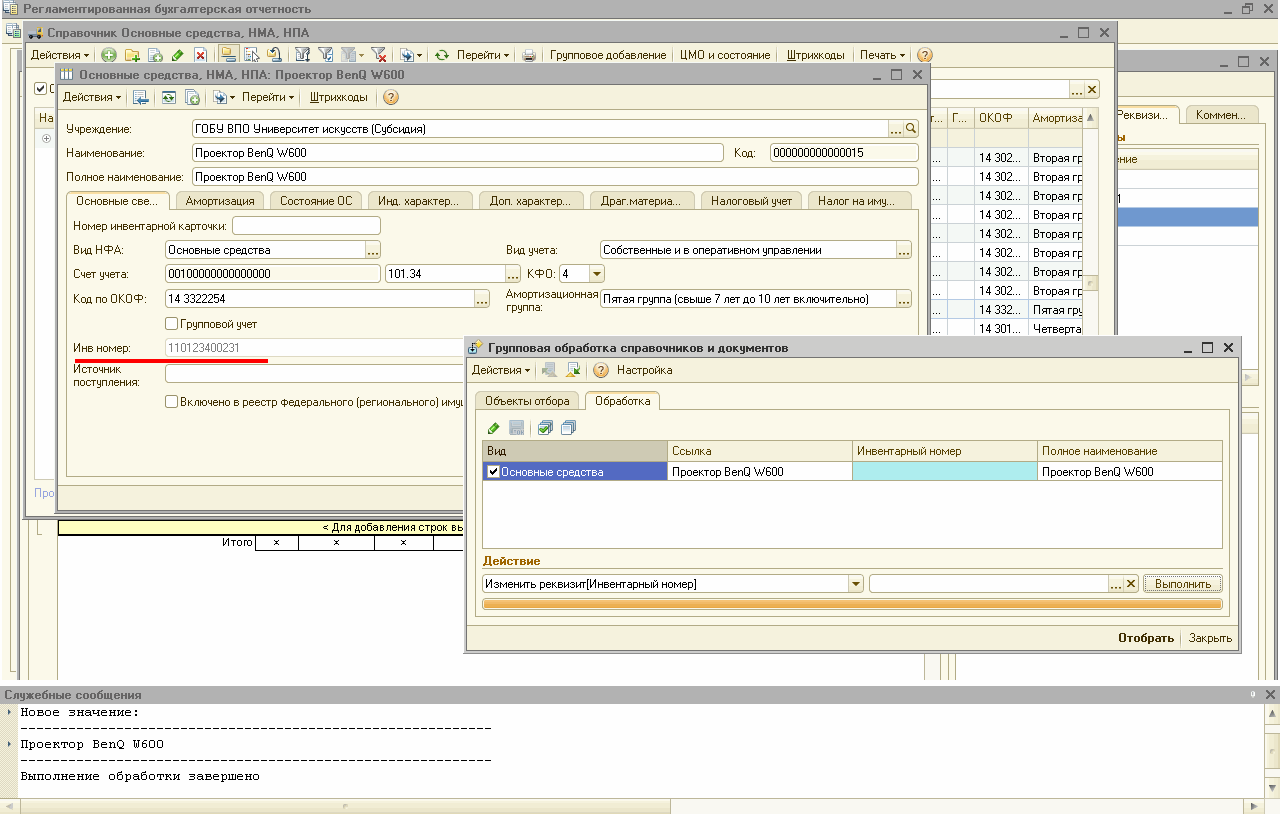Click Групповое добавление in the toolbar
Viewport: 1280px width, 814px height.
click(x=608, y=55)
